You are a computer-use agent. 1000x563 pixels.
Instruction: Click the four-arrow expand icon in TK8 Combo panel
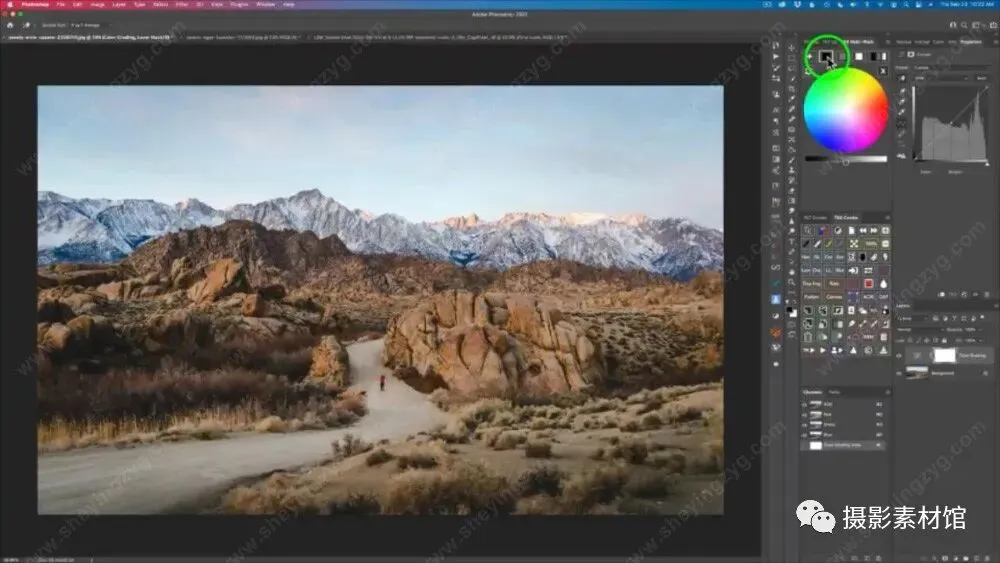coord(853,244)
